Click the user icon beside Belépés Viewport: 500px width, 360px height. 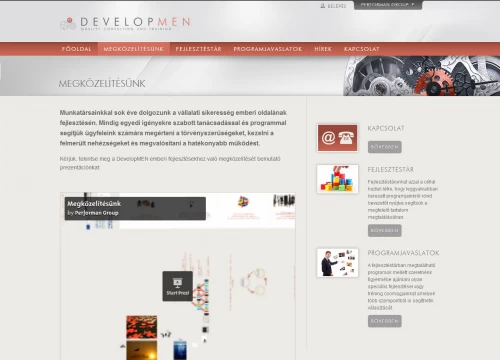pyautogui.click(x=323, y=6)
